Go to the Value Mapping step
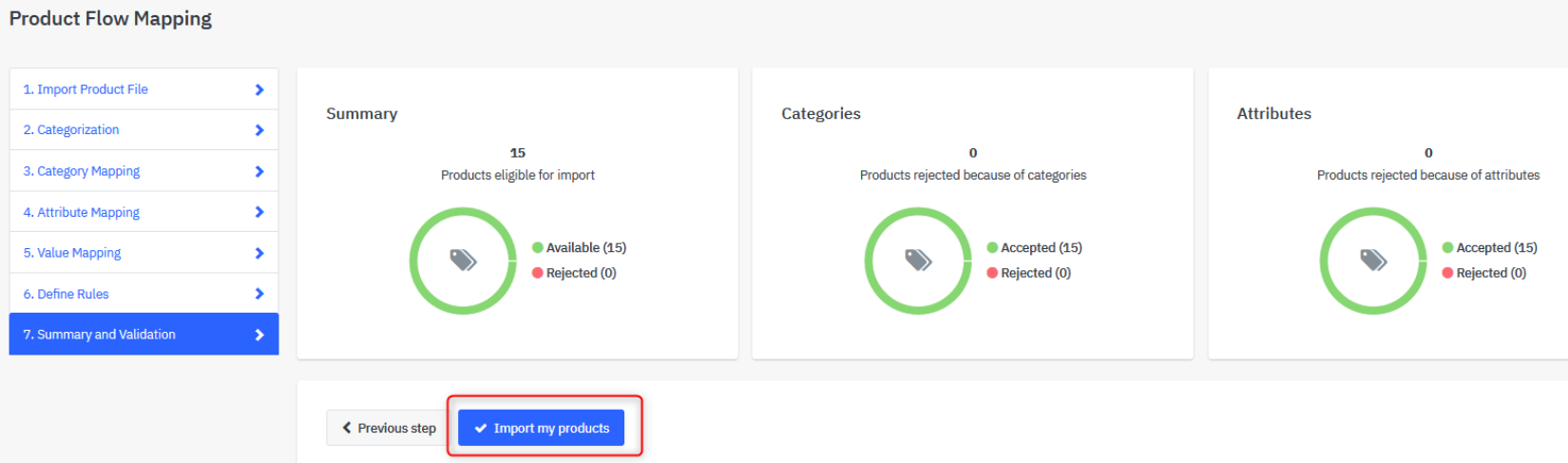The height and width of the screenshot is (463, 1568). [143, 253]
